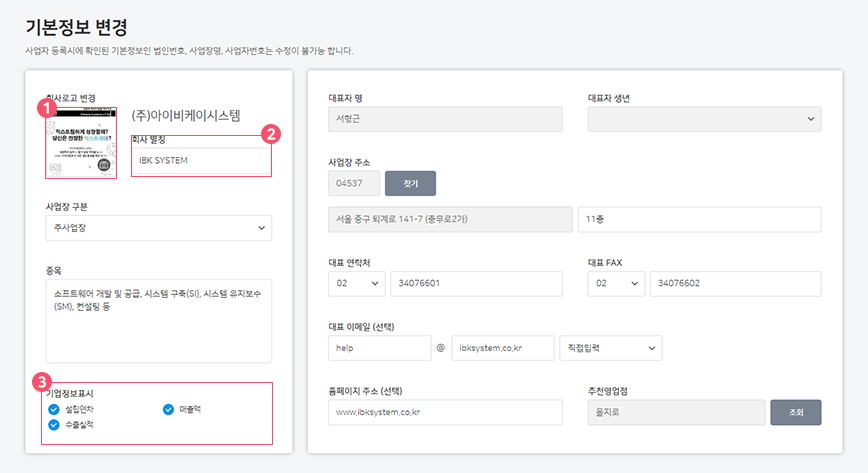Click the detail address field 11층
The width and height of the screenshot is (868, 473).
pyautogui.click(x=699, y=219)
